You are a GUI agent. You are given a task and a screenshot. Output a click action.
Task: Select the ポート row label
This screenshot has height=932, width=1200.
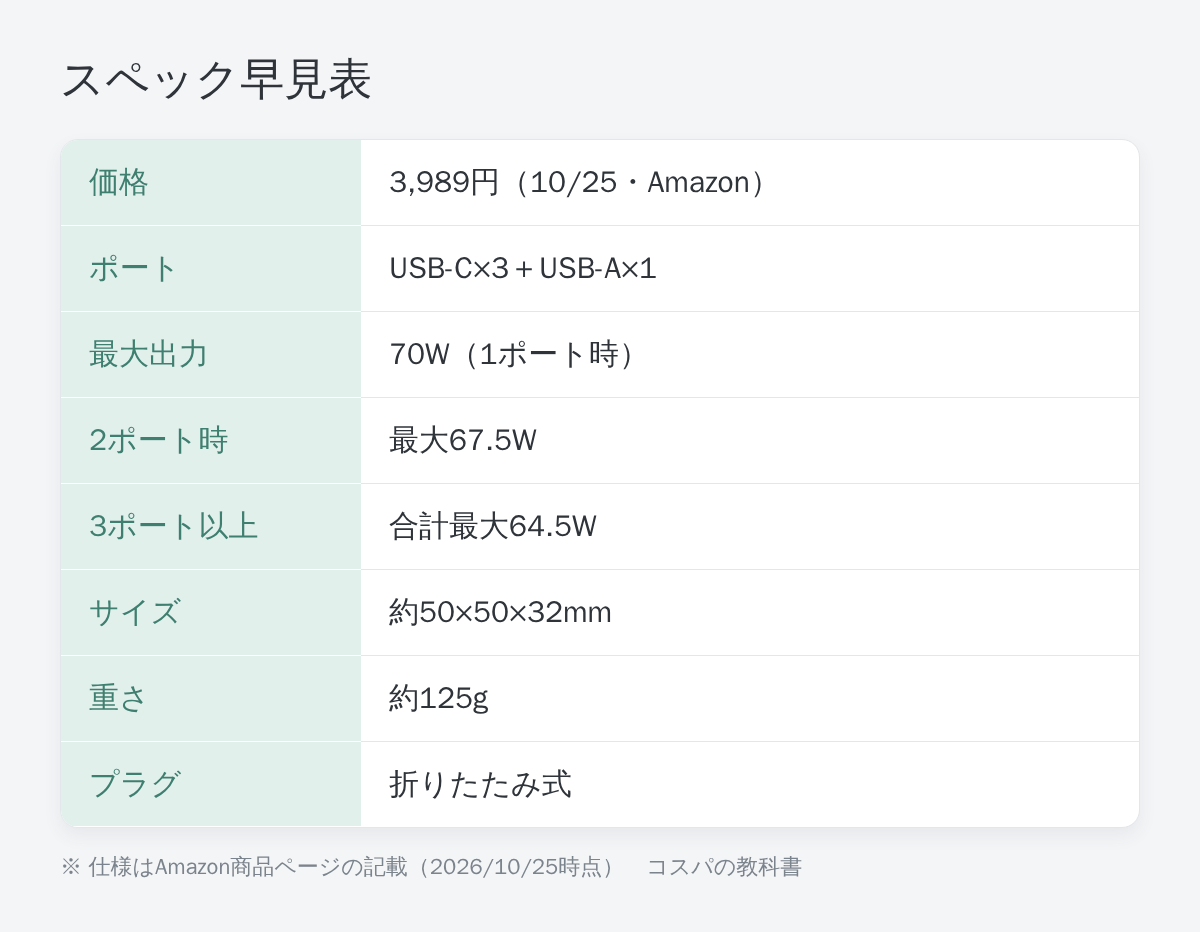tap(133, 268)
